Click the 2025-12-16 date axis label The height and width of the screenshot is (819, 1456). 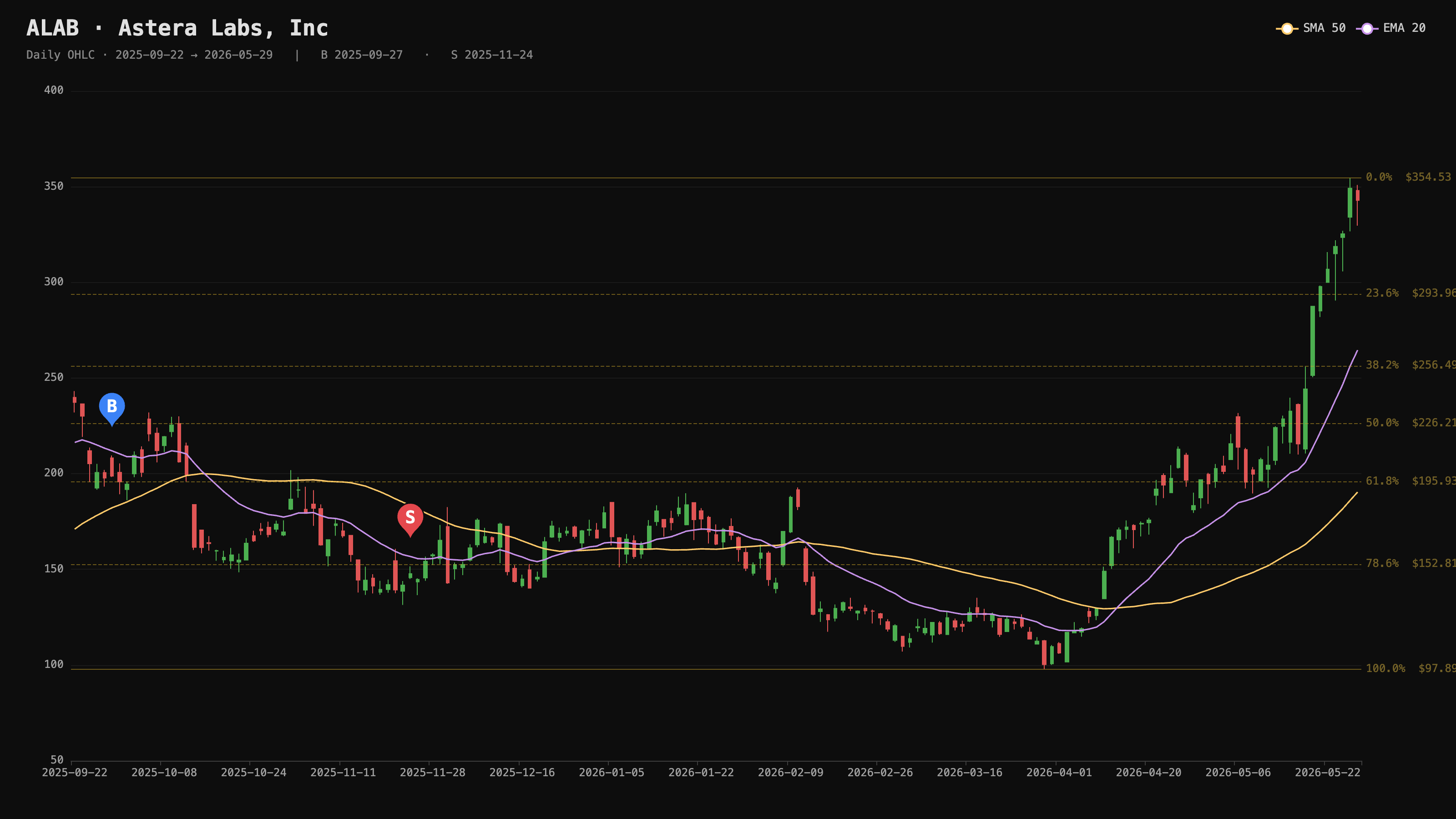pos(522,773)
